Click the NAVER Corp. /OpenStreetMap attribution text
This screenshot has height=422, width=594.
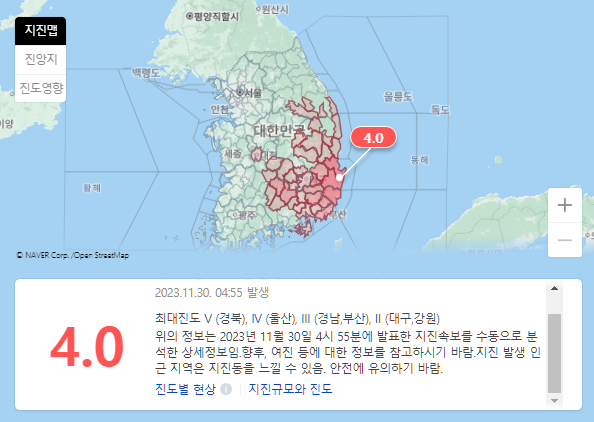[73, 255]
